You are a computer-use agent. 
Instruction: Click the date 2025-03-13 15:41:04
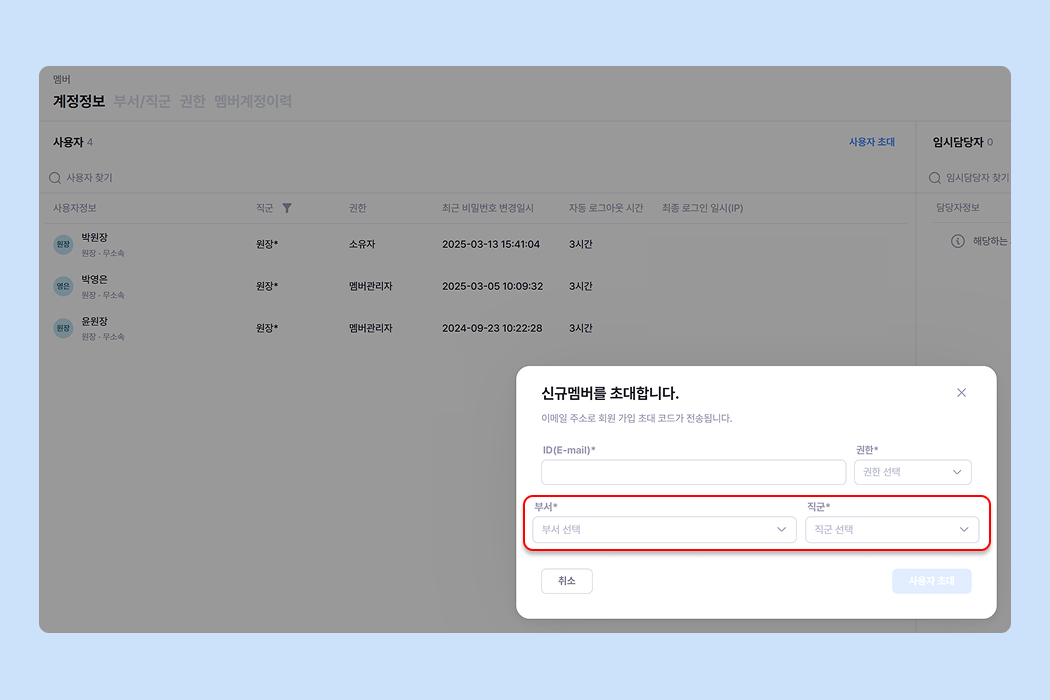coord(491,244)
